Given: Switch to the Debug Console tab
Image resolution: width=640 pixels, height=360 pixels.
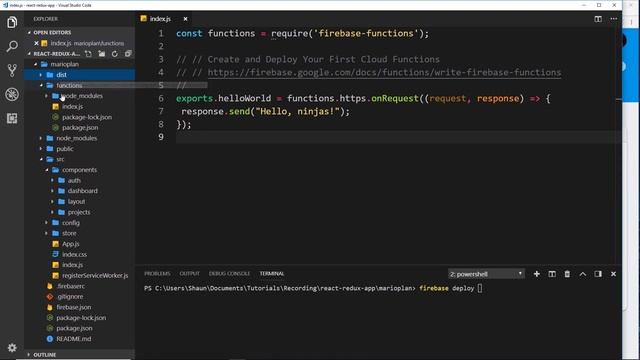Looking at the screenshot, I should pos(229,273).
